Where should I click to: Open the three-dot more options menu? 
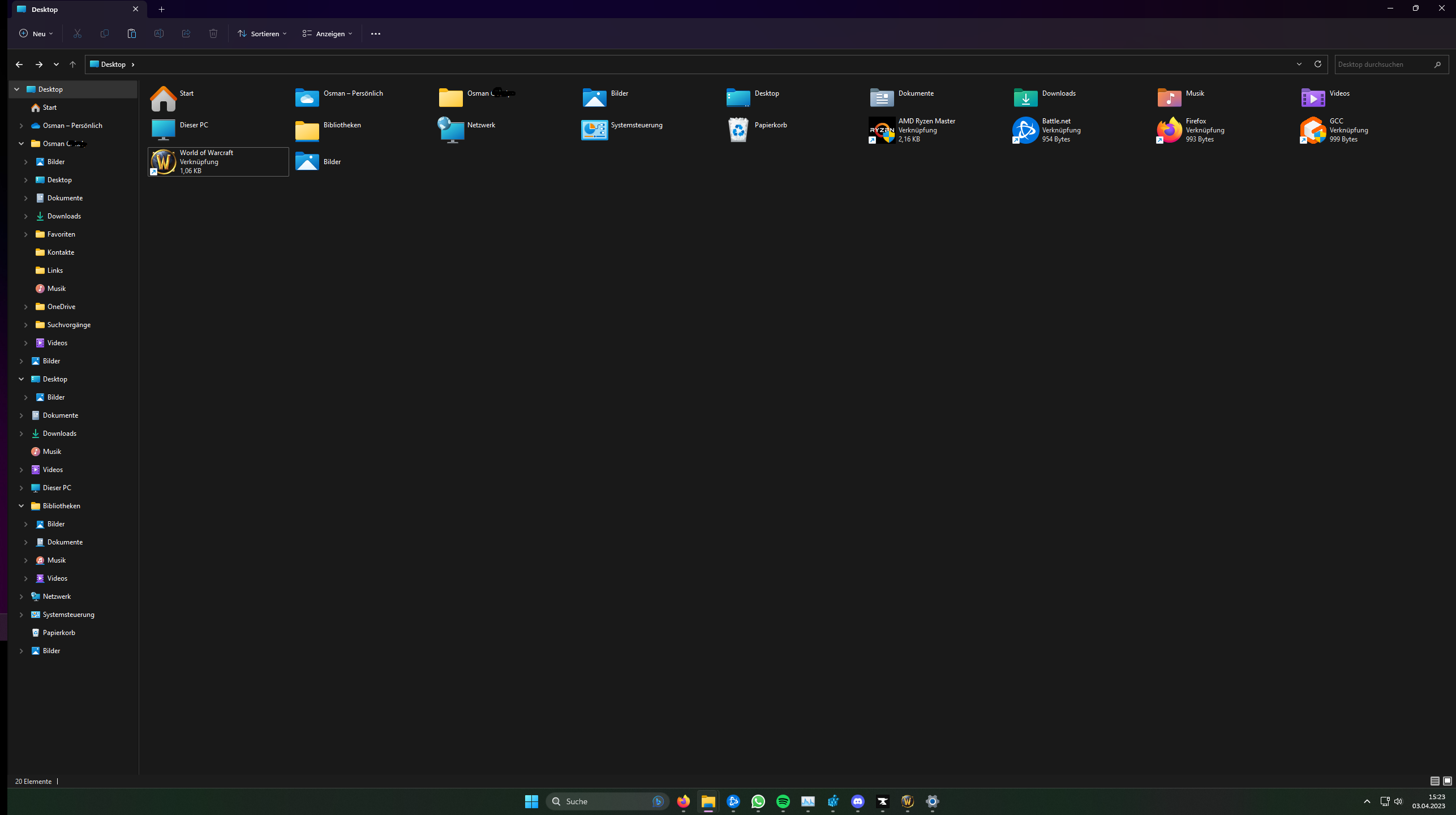click(x=375, y=33)
